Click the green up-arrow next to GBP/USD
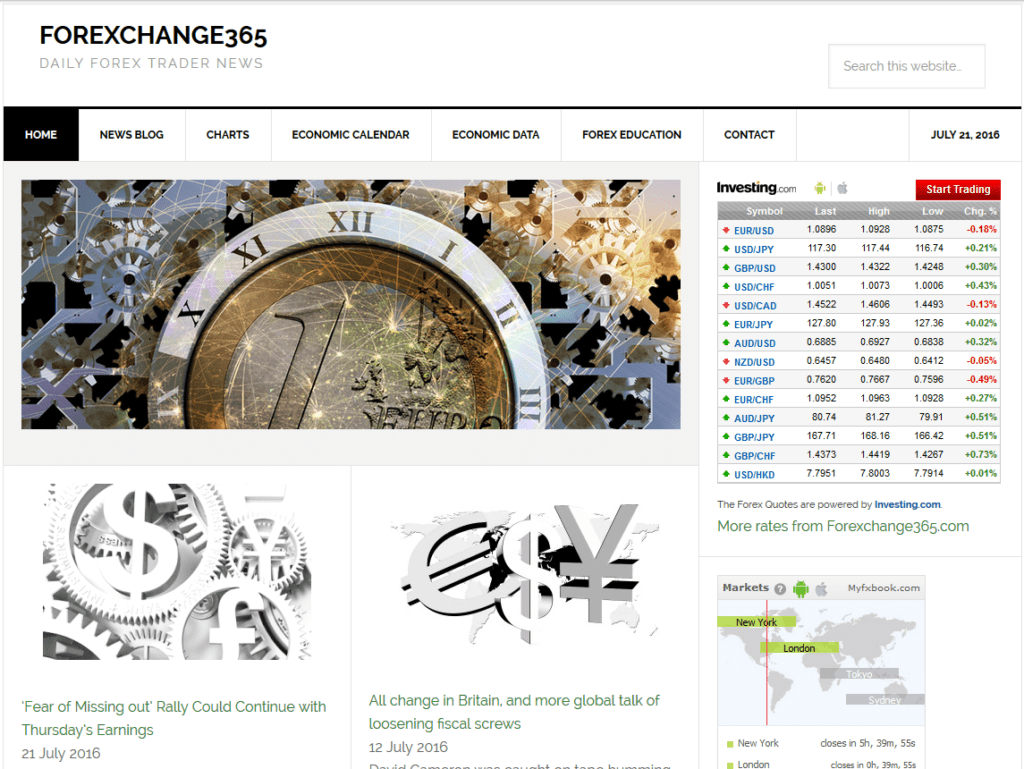 724,267
